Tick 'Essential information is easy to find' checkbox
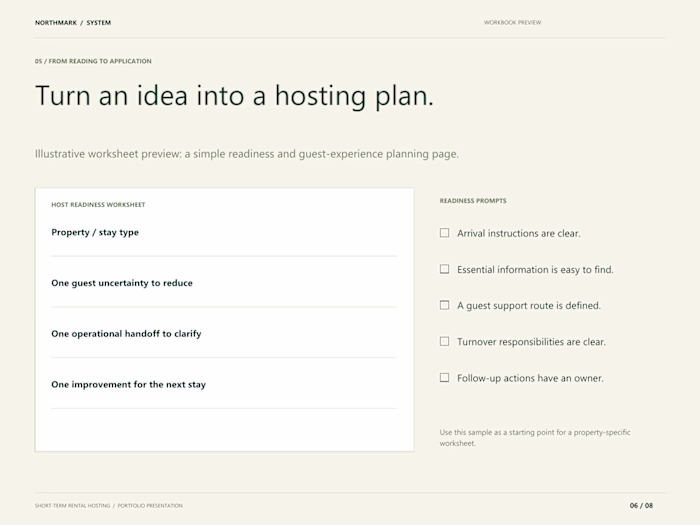Screen dimensions: 700x525 [x=445, y=269]
